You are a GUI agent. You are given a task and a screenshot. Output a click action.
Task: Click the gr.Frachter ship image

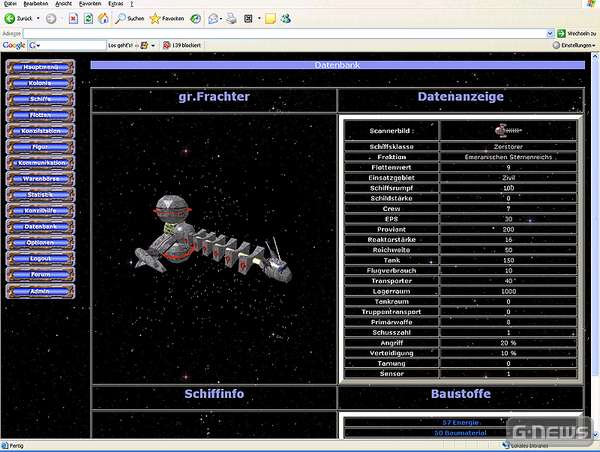coord(213,239)
